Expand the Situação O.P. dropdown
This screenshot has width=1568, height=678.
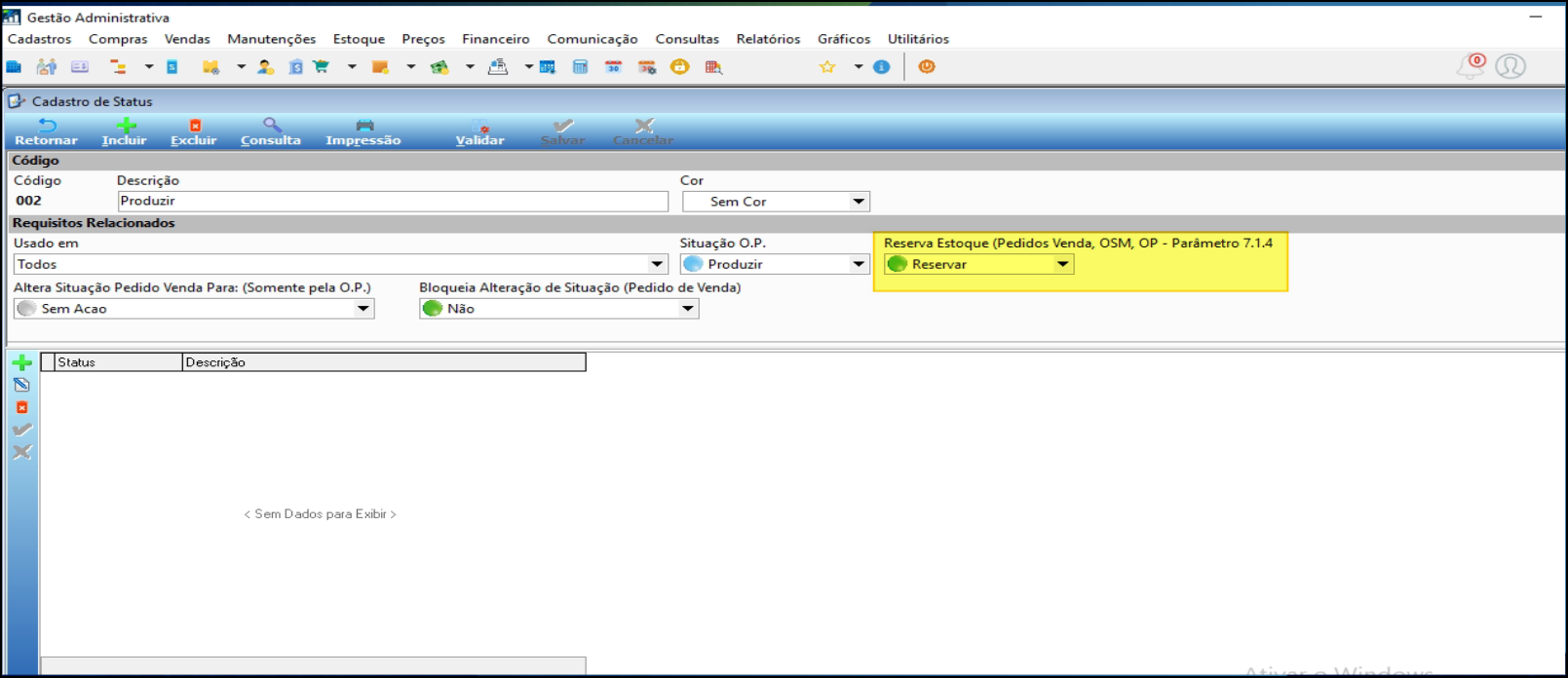[859, 264]
